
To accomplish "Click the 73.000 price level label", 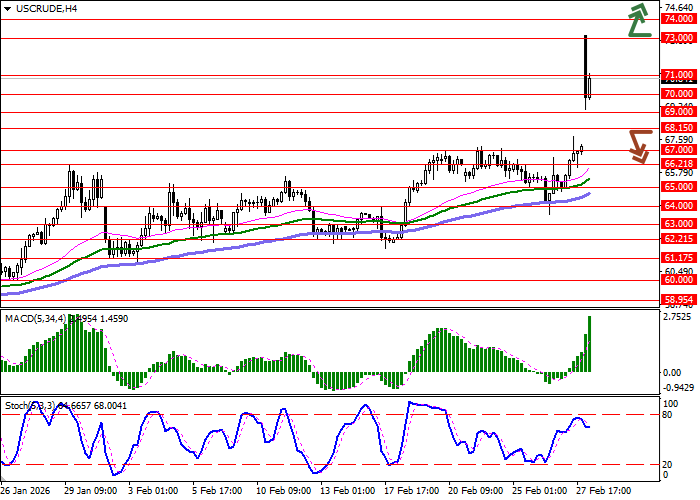I will (678, 38).
